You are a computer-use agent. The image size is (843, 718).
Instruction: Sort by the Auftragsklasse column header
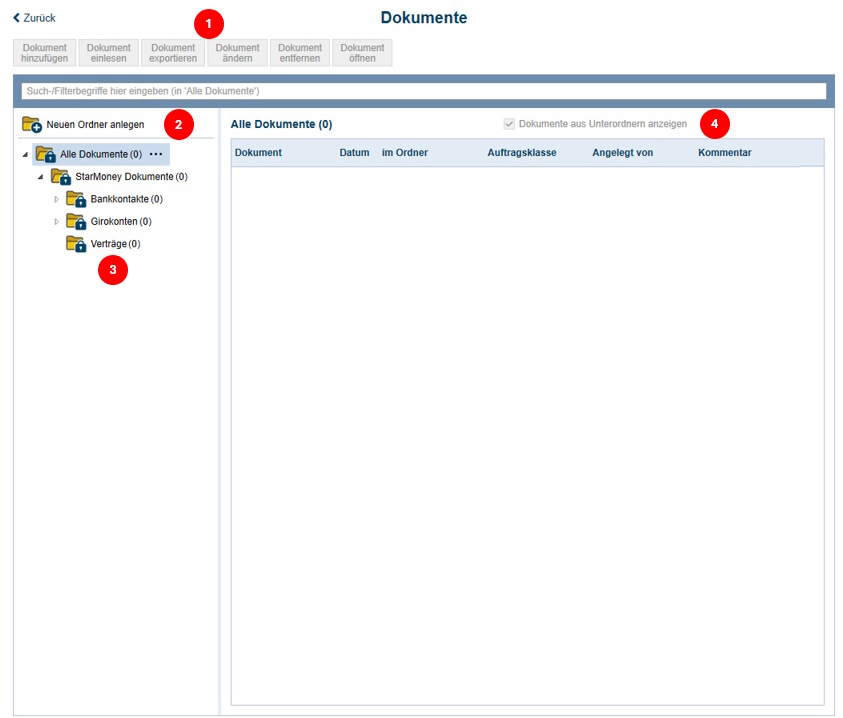point(521,153)
